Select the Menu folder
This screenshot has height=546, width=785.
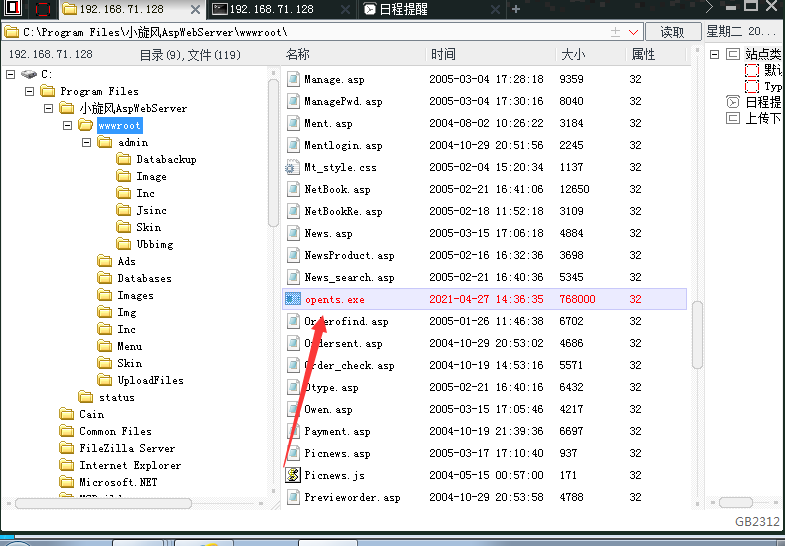pyautogui.click(x=130, y=346)
